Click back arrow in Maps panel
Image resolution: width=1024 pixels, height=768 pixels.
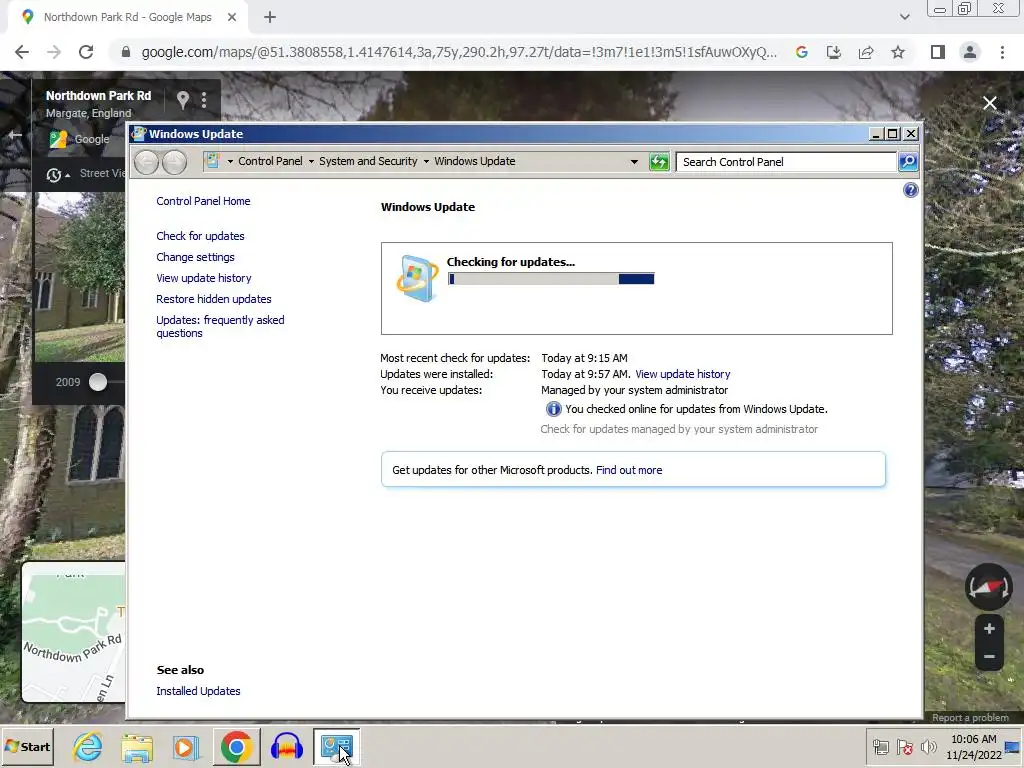pyautogui.click(x=15, y=136)
